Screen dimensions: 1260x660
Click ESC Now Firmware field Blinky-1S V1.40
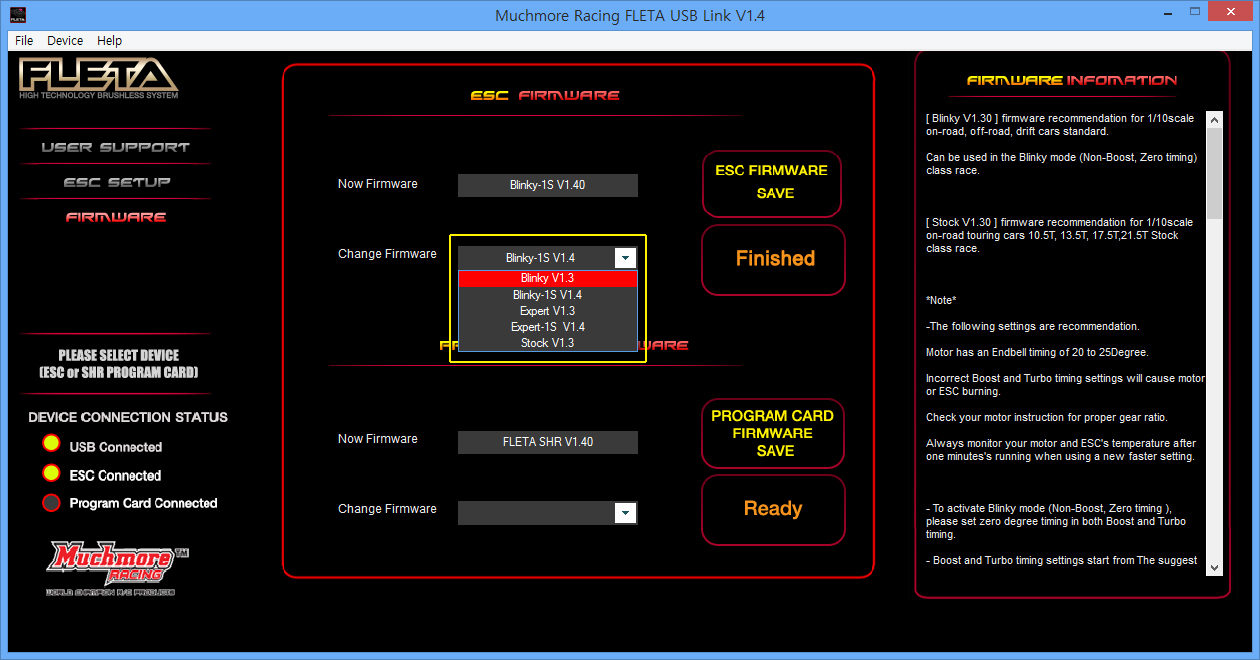tap(547, 185)
